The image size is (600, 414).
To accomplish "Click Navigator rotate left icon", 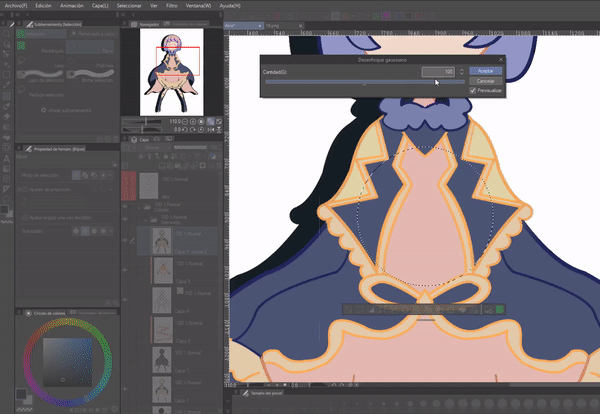I will click(x=185, y=130).
